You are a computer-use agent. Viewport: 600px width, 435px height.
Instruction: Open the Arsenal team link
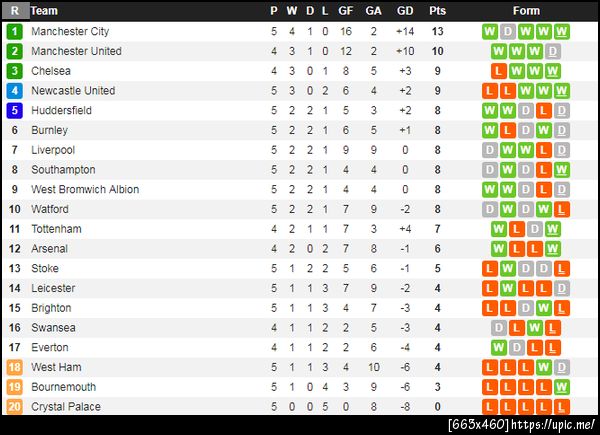pyautogui.click(x=49, y=249)
